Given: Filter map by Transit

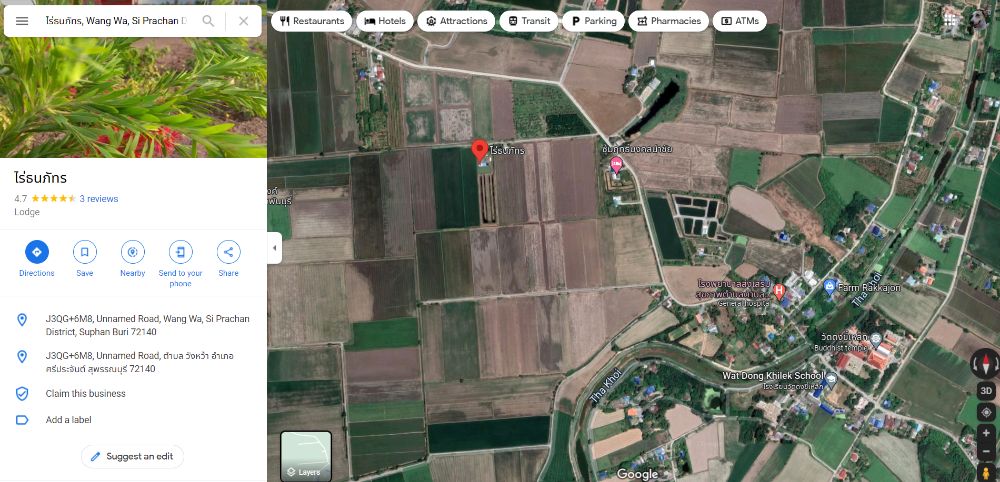Looking at the screenshot, I should (x=529, y=21).
